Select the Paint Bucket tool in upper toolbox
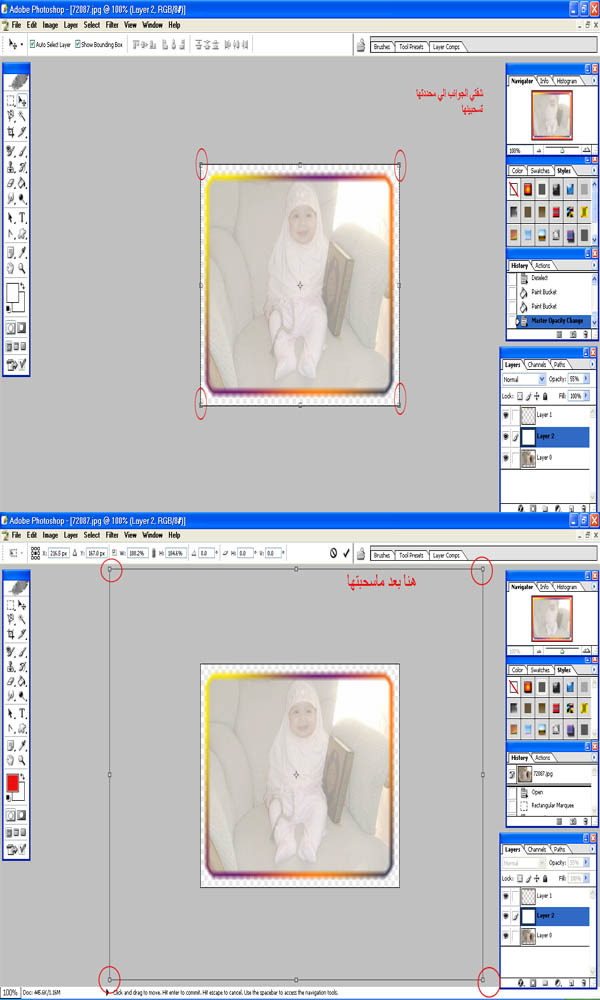600x1000 pixels. click(22, 183)
